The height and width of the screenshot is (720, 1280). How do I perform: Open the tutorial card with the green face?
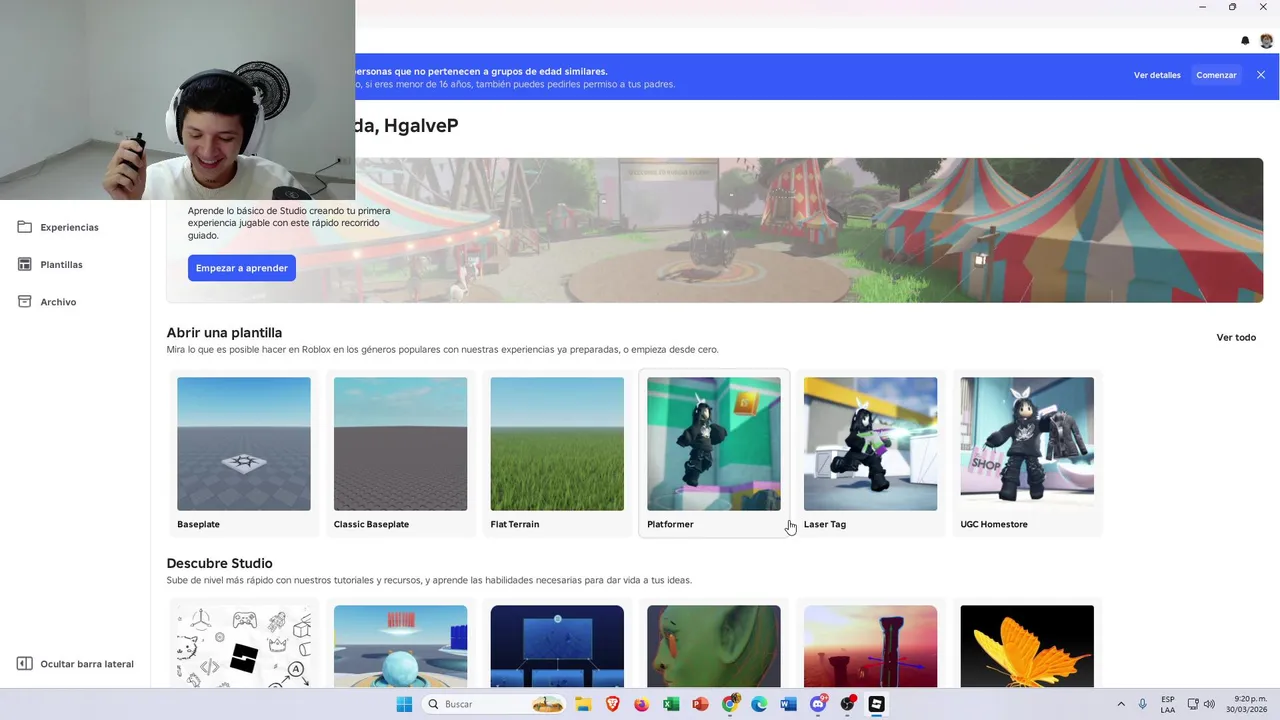pyautogui.click(x=714, y=646)
